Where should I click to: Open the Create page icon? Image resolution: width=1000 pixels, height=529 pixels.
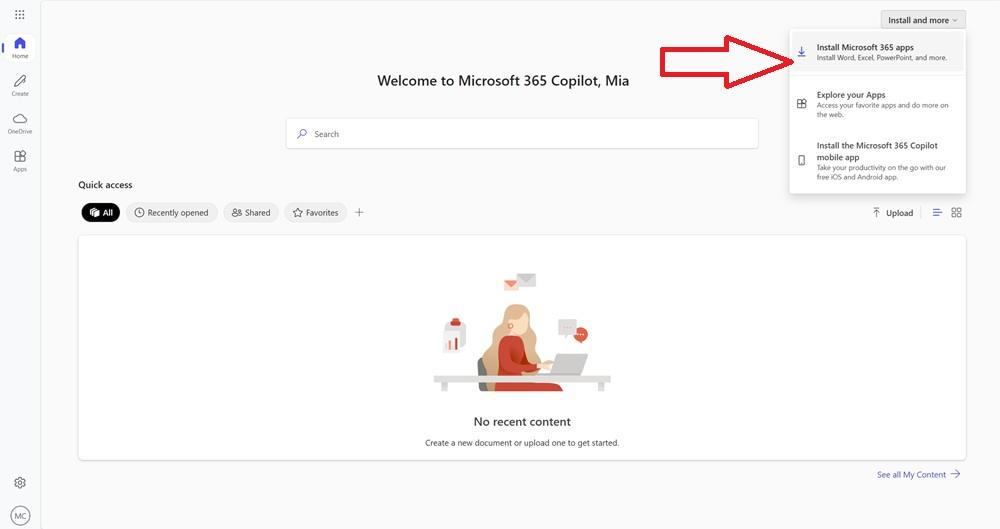[20, 84]
